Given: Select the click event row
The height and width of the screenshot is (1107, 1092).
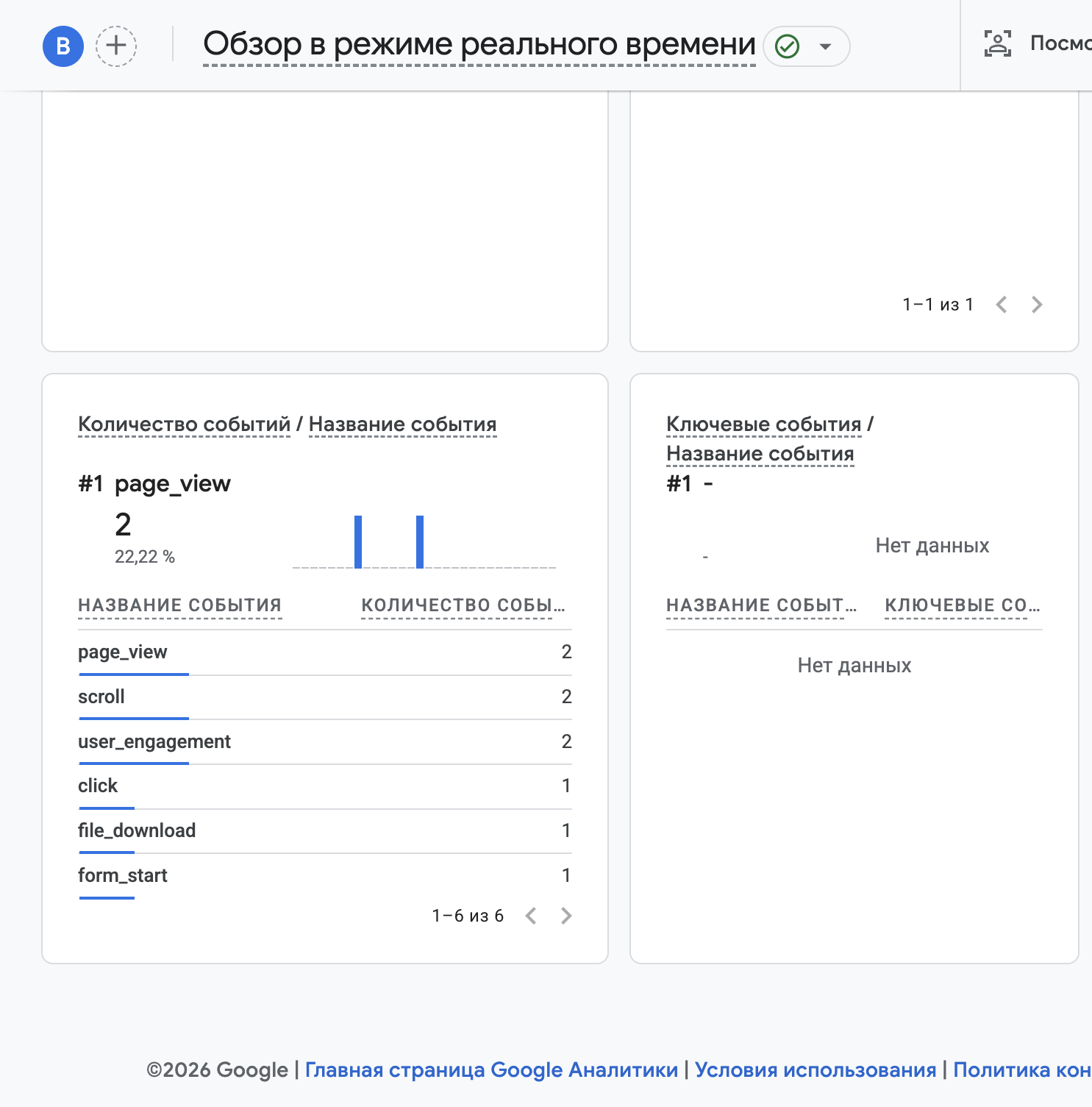Looking at the screenshot, I should (325, 786).
